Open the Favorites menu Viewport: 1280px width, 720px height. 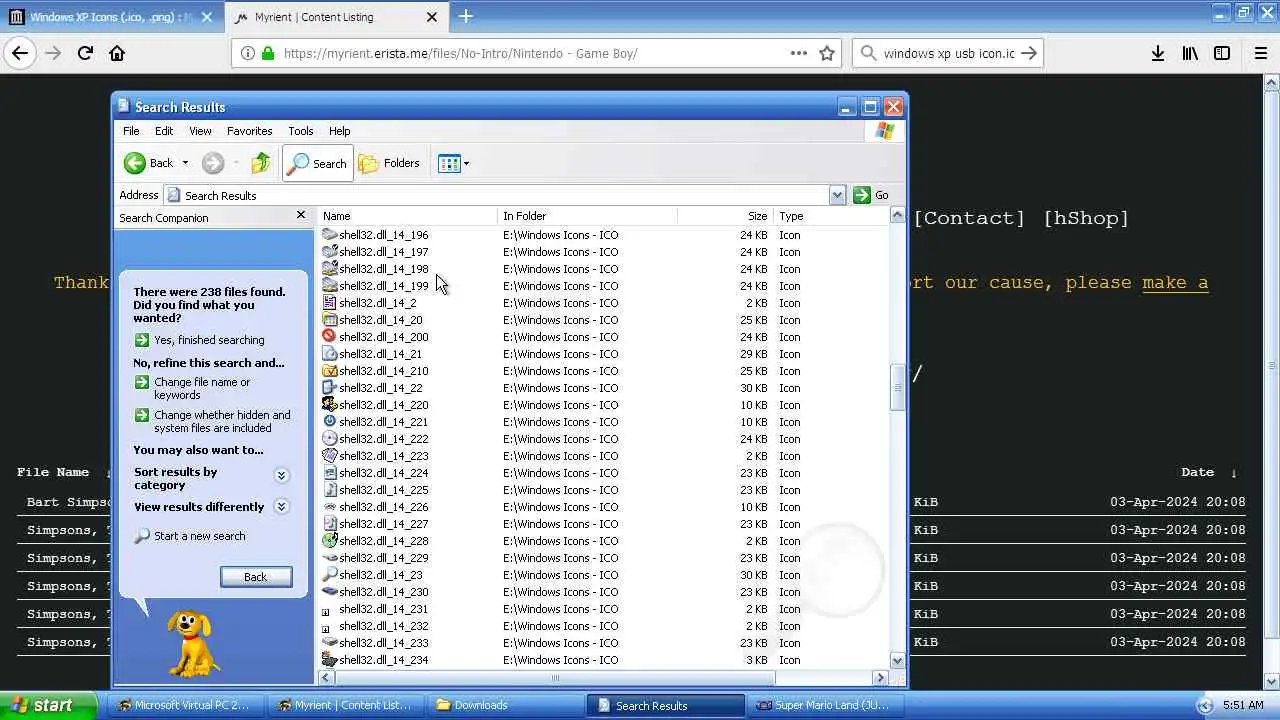(249, 131)
